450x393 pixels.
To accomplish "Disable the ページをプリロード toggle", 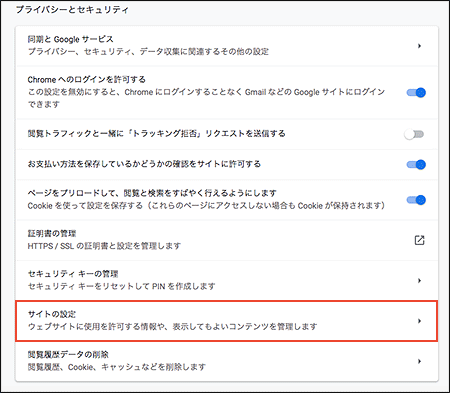I will (416, 200).
